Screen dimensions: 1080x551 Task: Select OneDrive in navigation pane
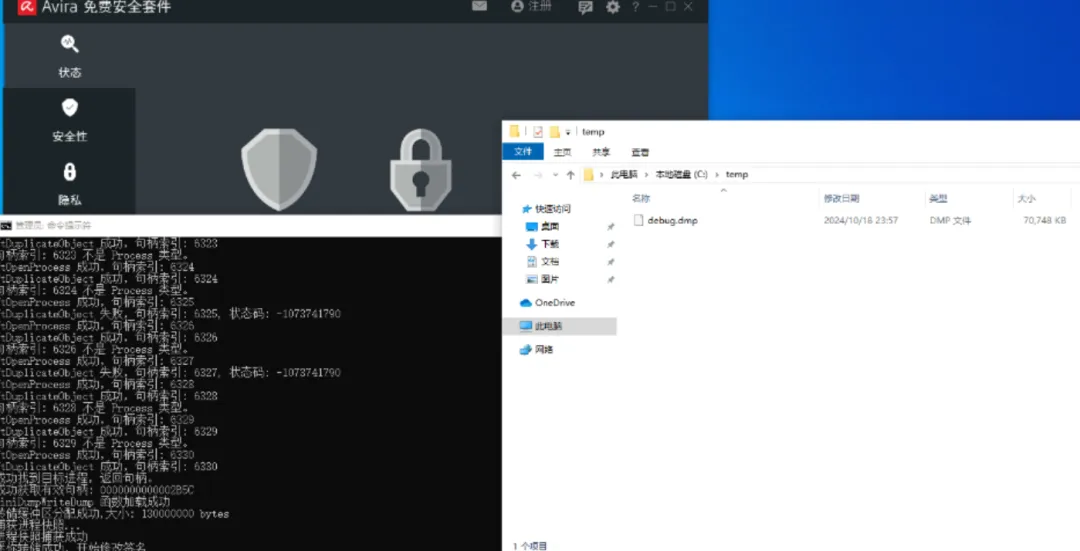click(x=554, y=303)
